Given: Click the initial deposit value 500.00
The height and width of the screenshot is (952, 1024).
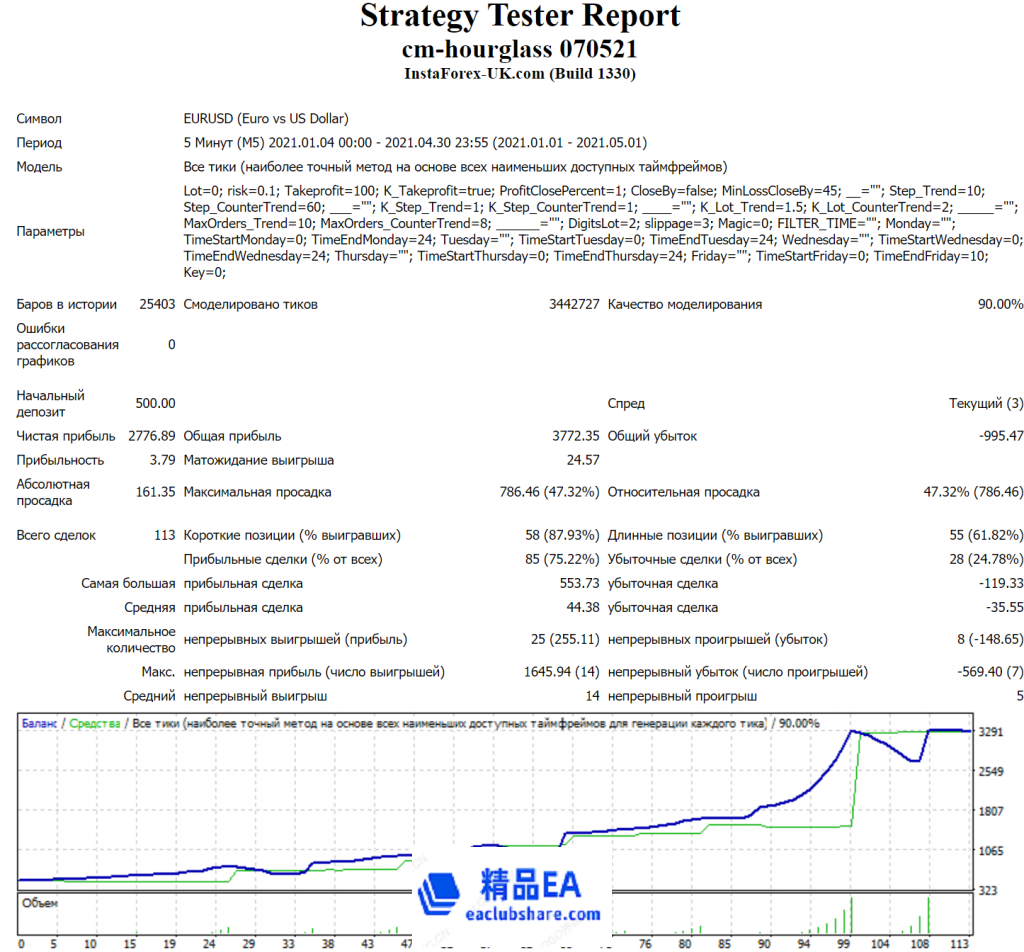Looking at the screenshot, I should point(155,403).
